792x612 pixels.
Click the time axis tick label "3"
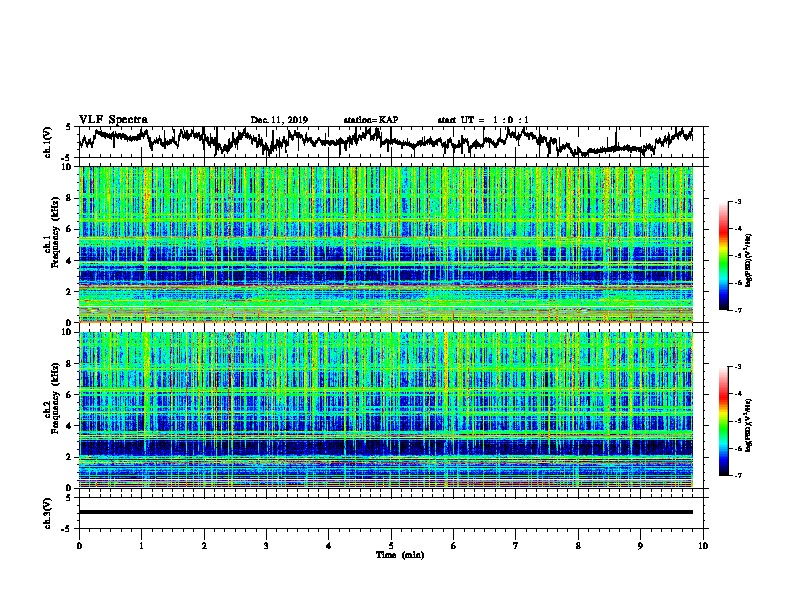click(266, 546)
